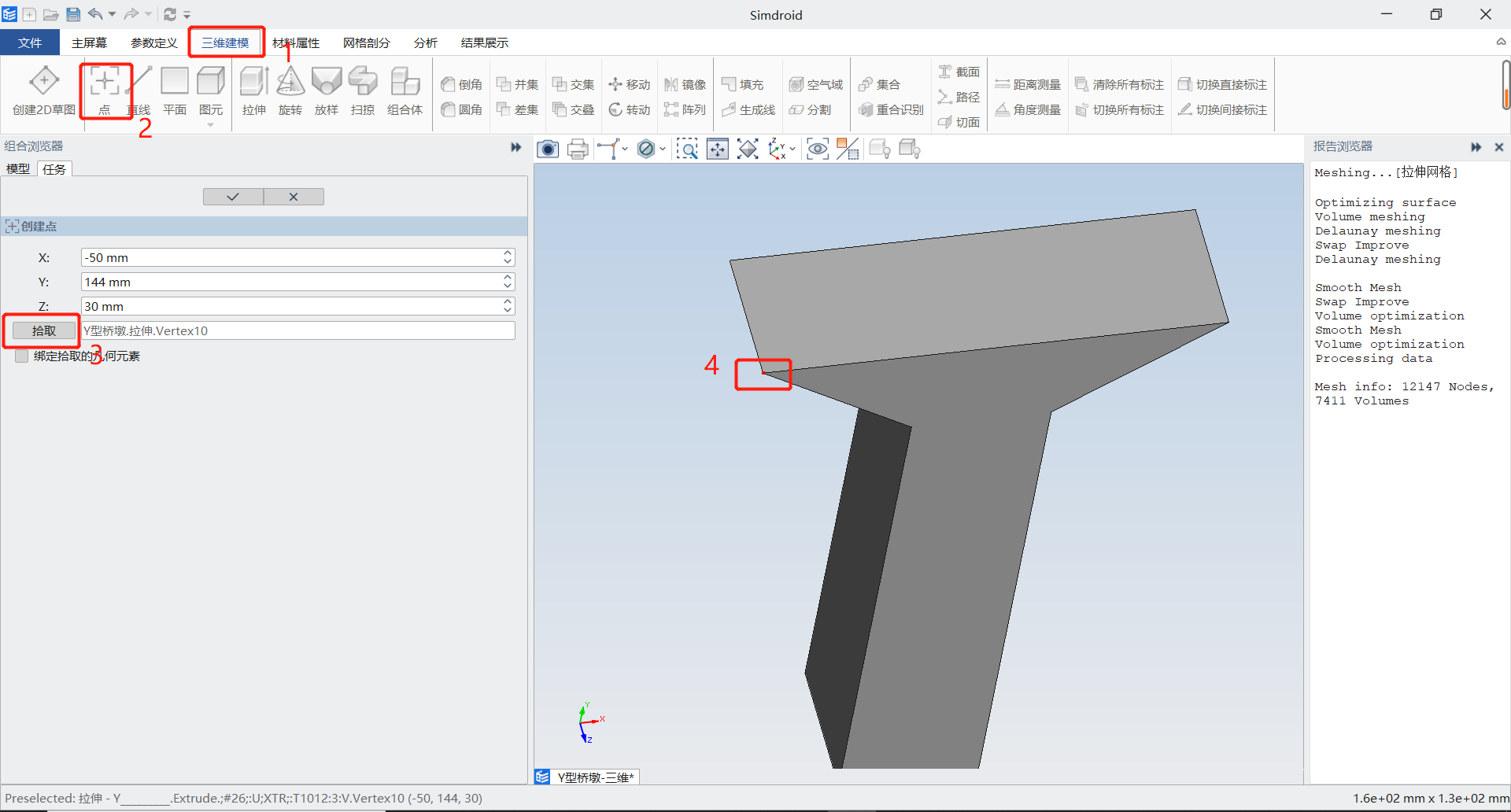Confirm point creation with checkmark button

tap(233, 197)
